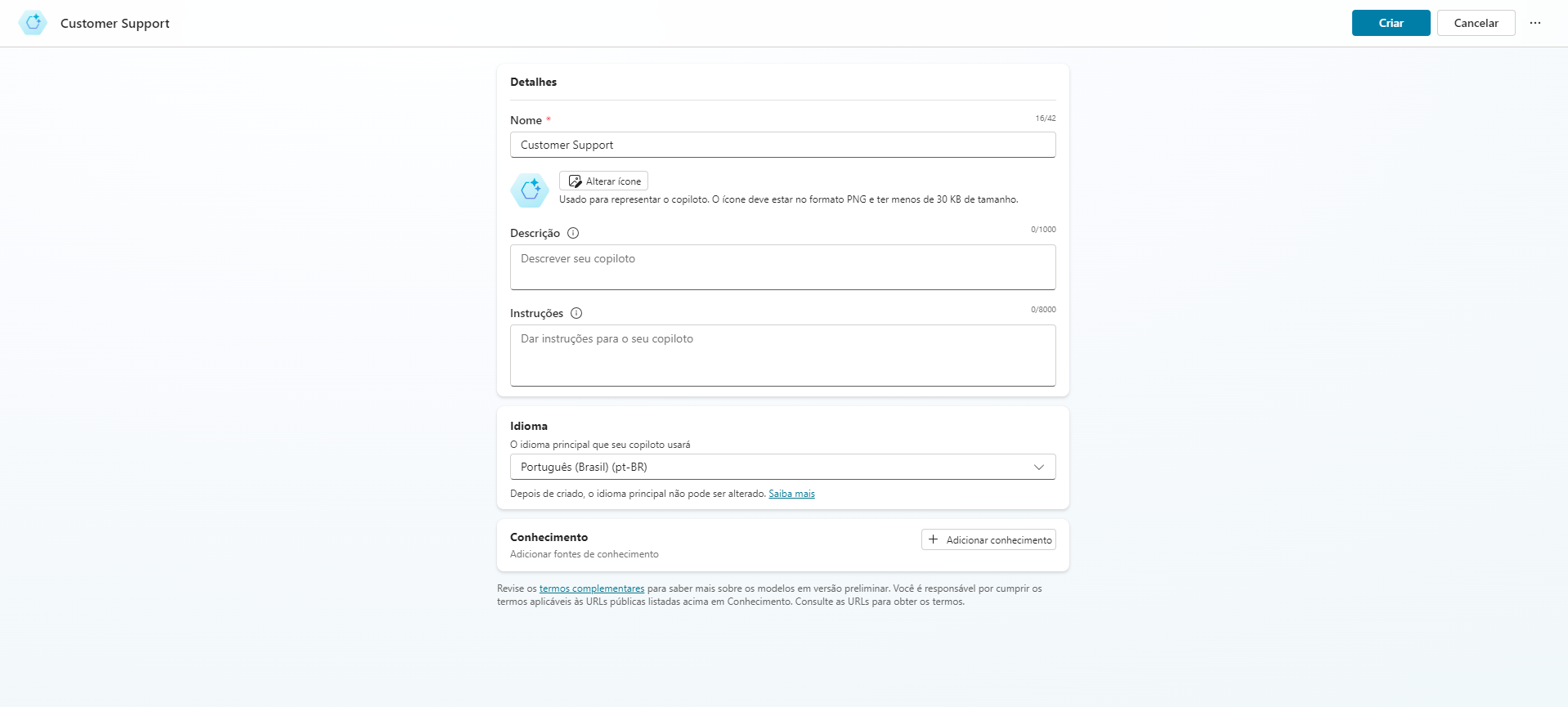
Task: Click the Alterar ícone edit-image button
Action: click(603, 181)
